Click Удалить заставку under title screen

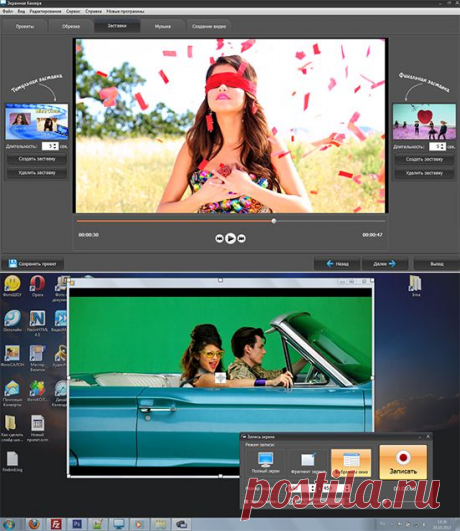click(37, 173)
